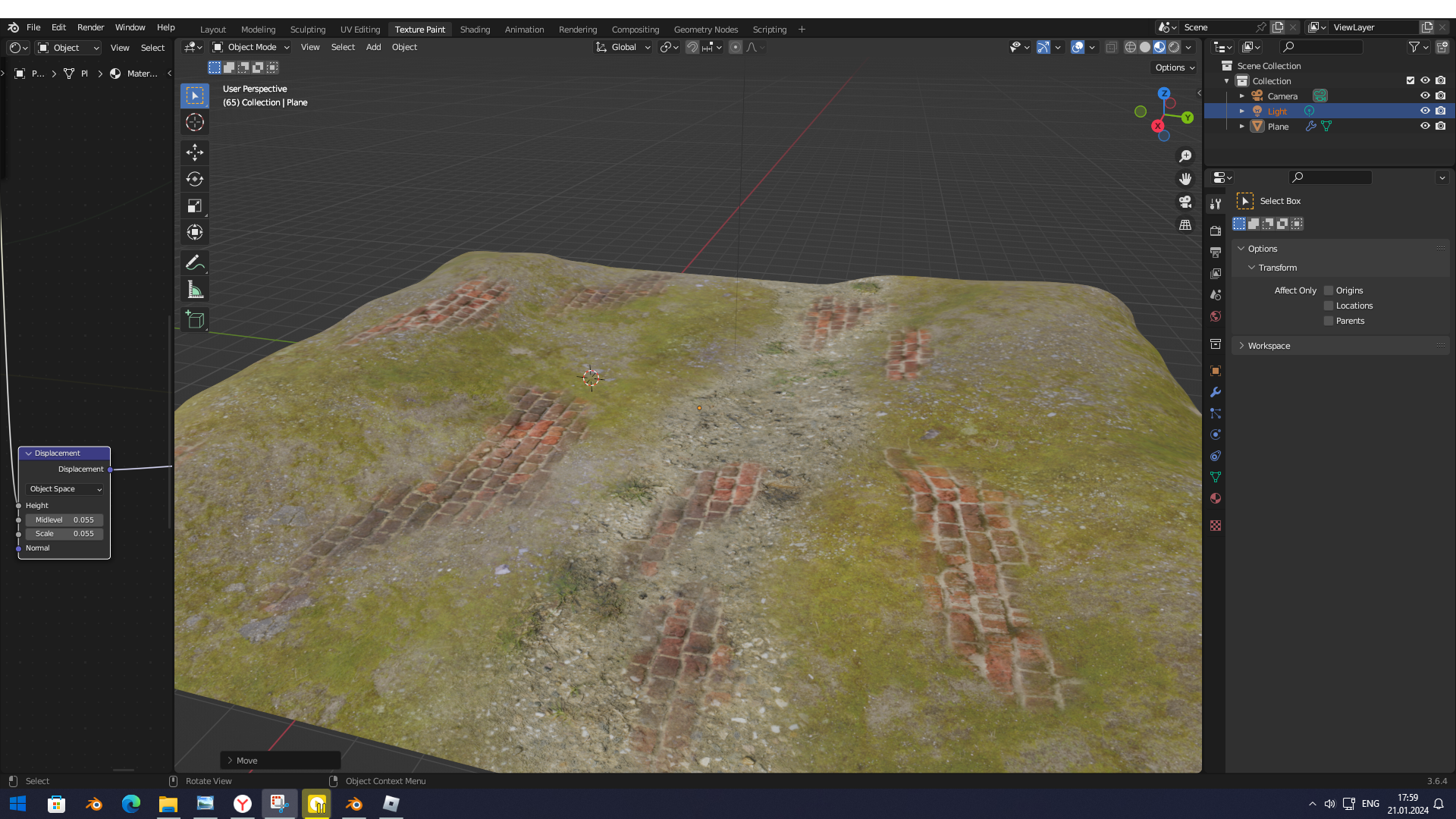Click the Scale value slider in Displacement node
This screenshot has height=819, width=1456.
tap(64, 534)
